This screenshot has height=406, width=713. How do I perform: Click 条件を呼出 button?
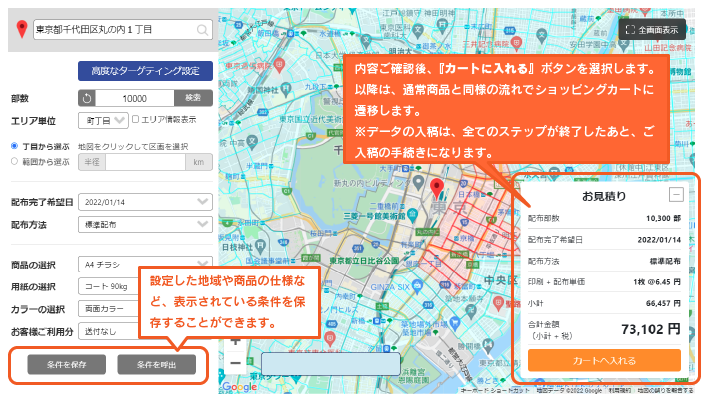click(x=156, y=365)
